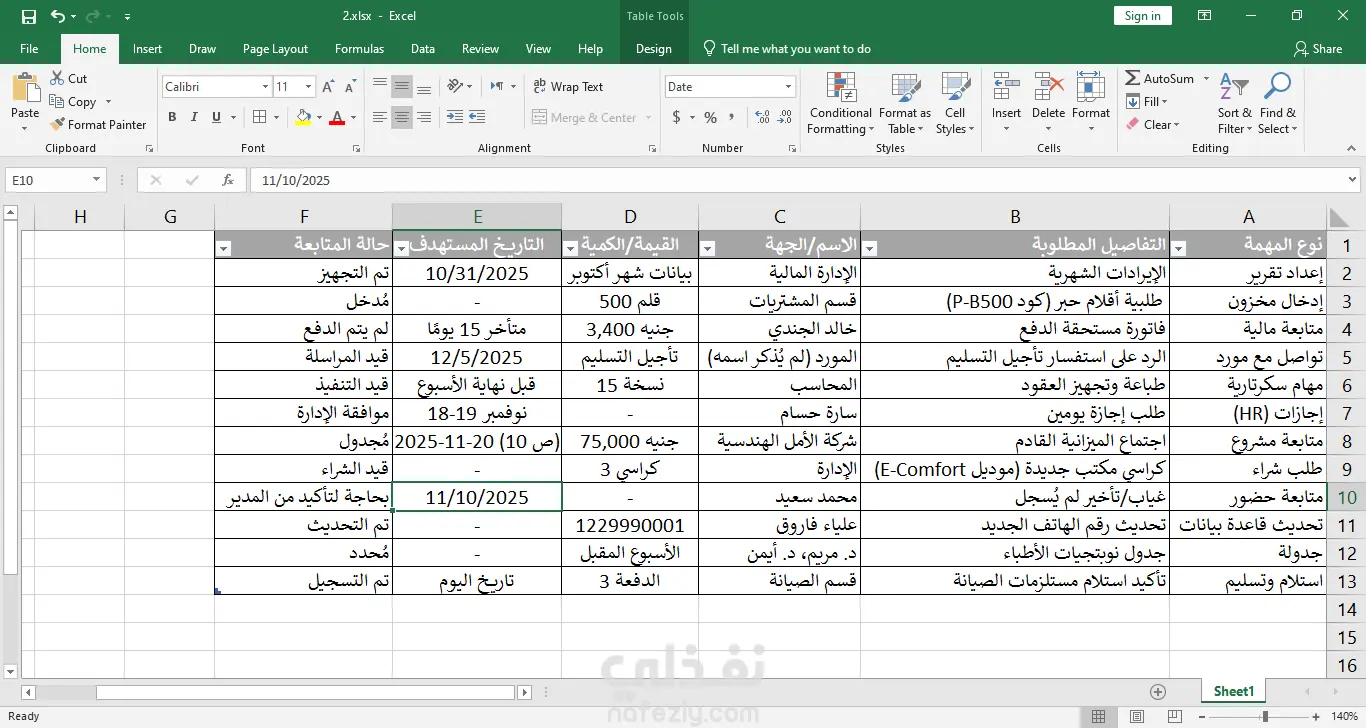Switch to the Insert tab

(147, 49)
